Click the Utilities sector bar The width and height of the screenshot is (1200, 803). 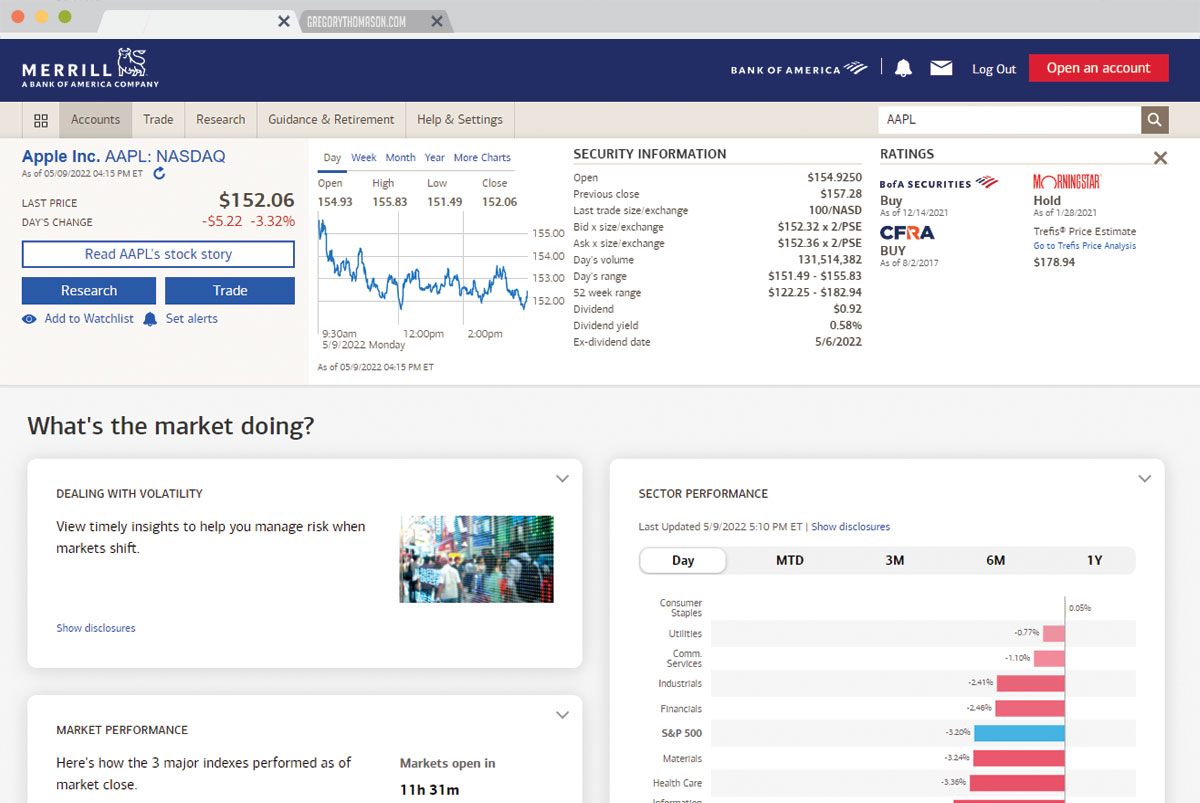1054,633
